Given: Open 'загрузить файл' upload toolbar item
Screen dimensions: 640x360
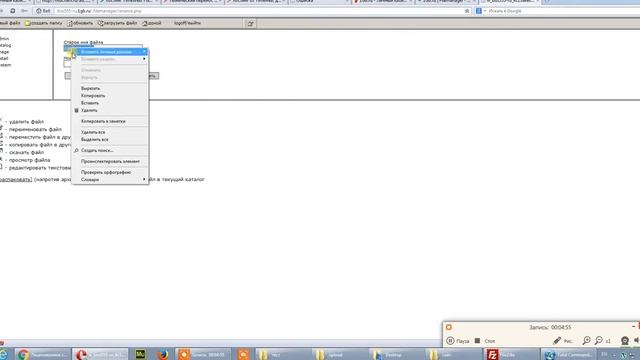Looking at the screenshot, I should click(118, 23).
